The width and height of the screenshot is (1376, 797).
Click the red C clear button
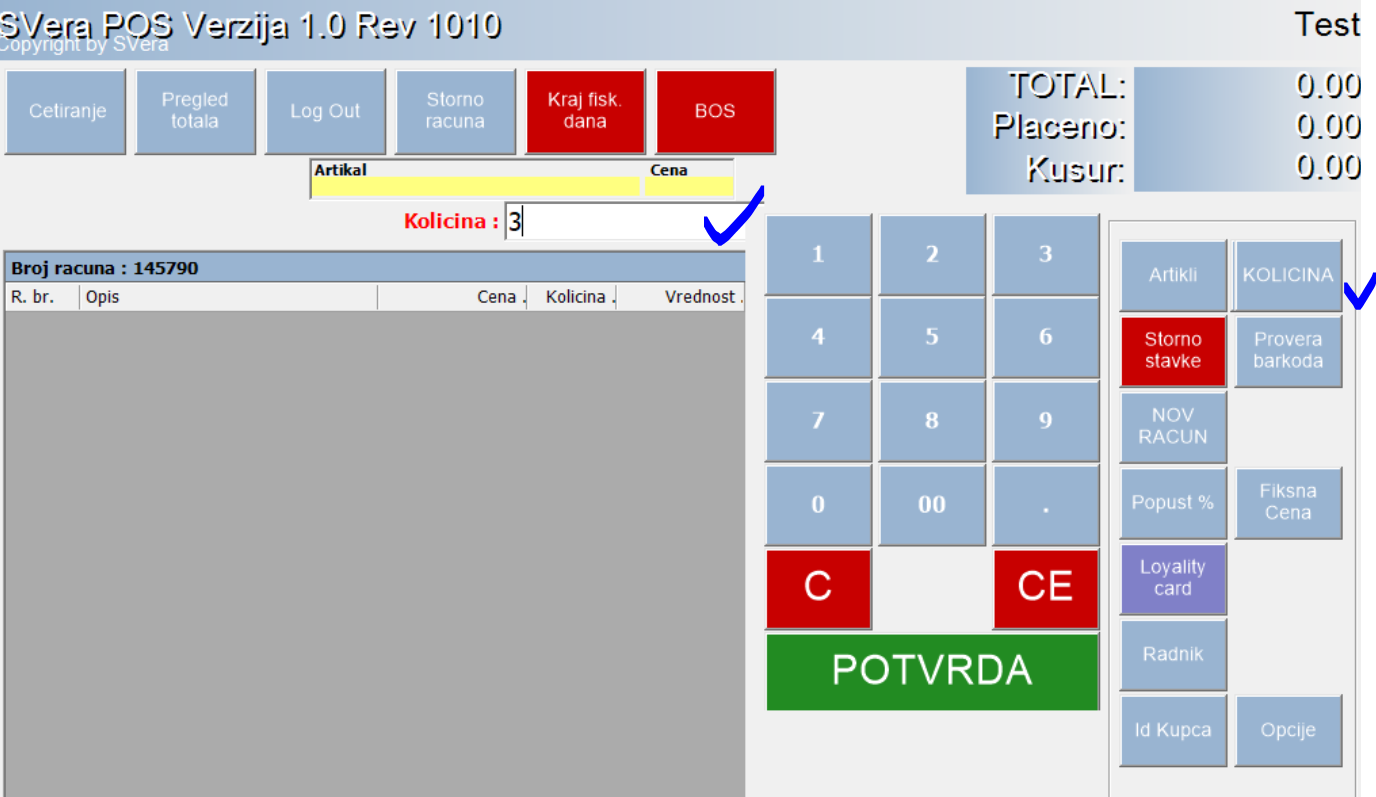coord(818,588)
